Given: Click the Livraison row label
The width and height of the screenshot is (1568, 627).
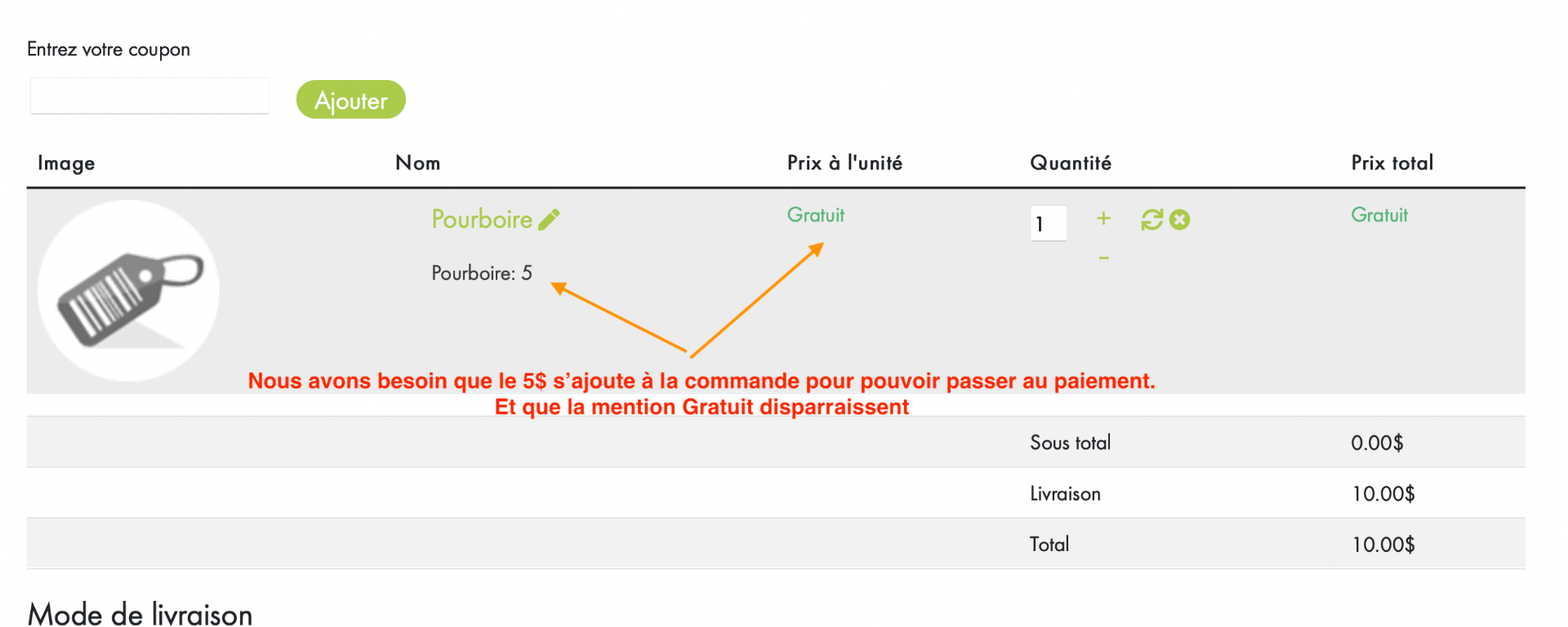Looking at the screenshot, I should (1065, 494).
